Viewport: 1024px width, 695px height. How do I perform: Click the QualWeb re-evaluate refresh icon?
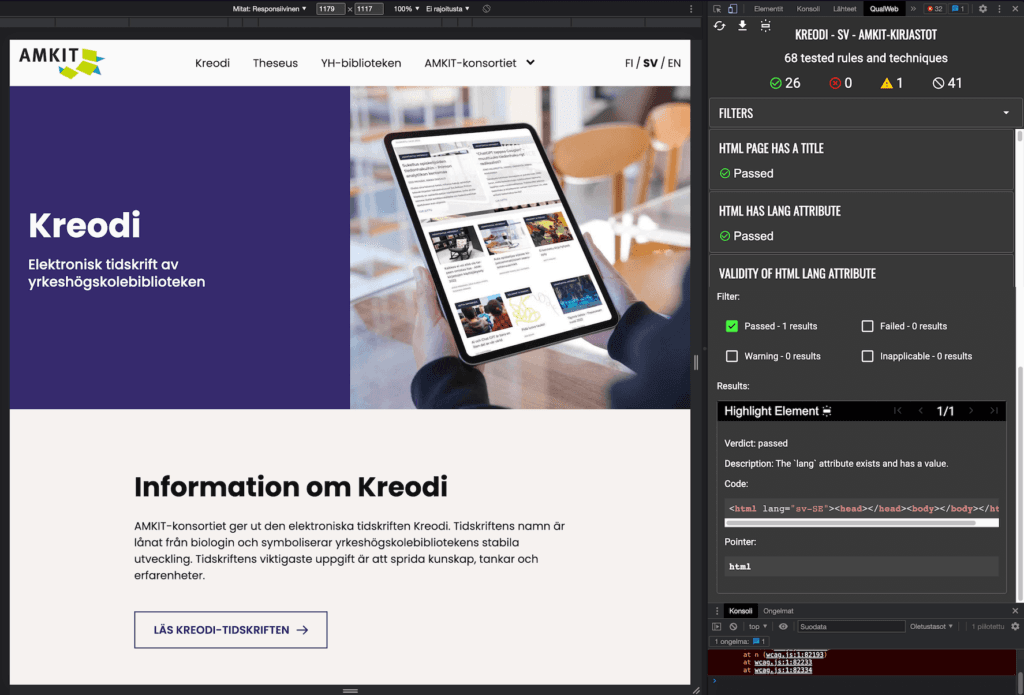point(719,25)
